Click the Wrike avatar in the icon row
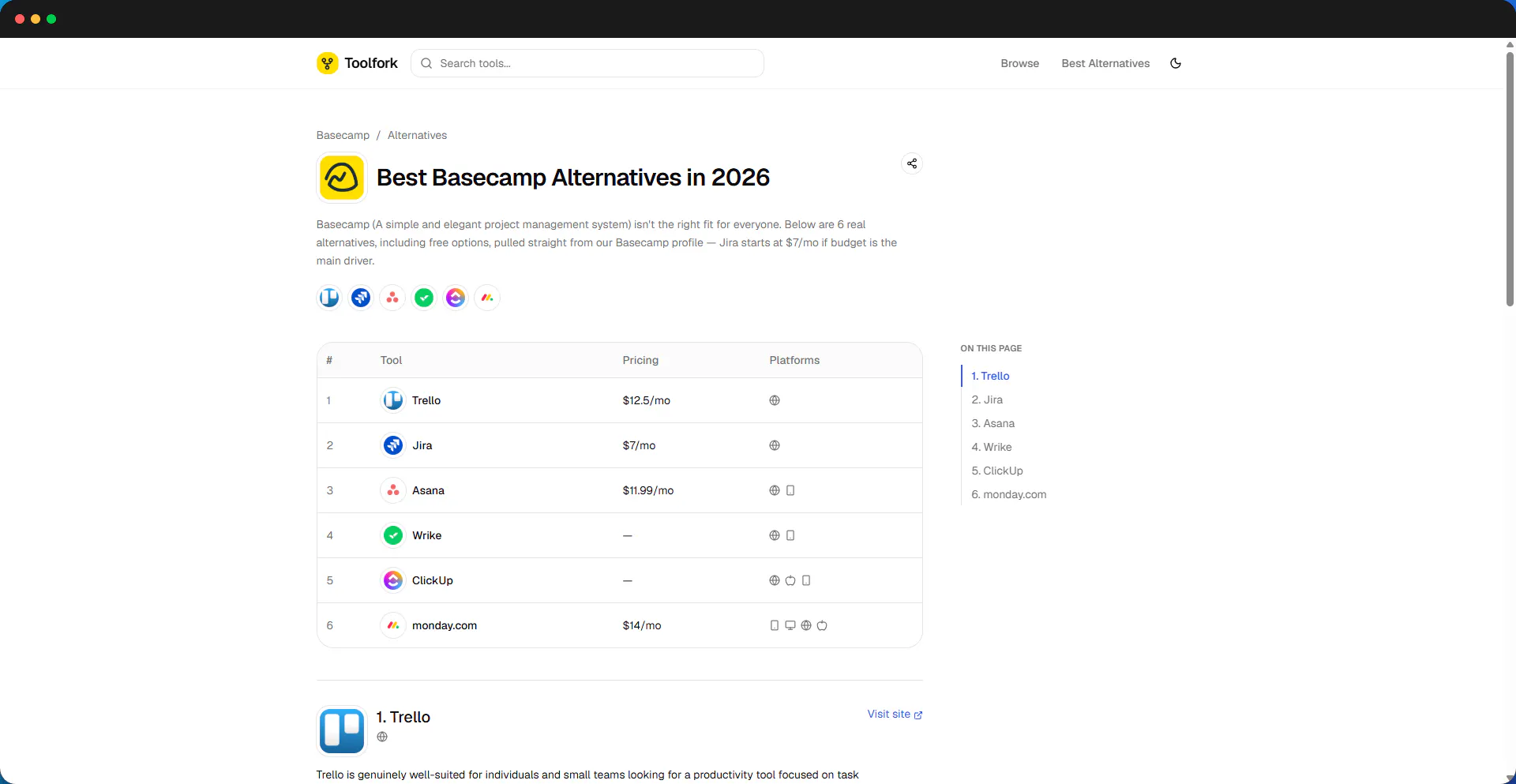1516x784 pixels. pyautogui.click(x=424, y=298)
